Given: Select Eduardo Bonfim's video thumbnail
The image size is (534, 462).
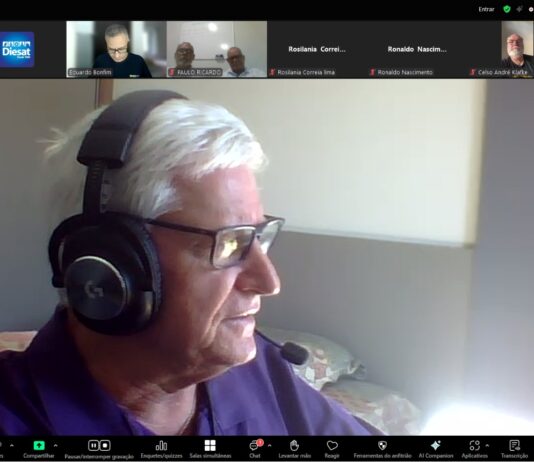Looking at the screenshot, I should pos(116,49).
